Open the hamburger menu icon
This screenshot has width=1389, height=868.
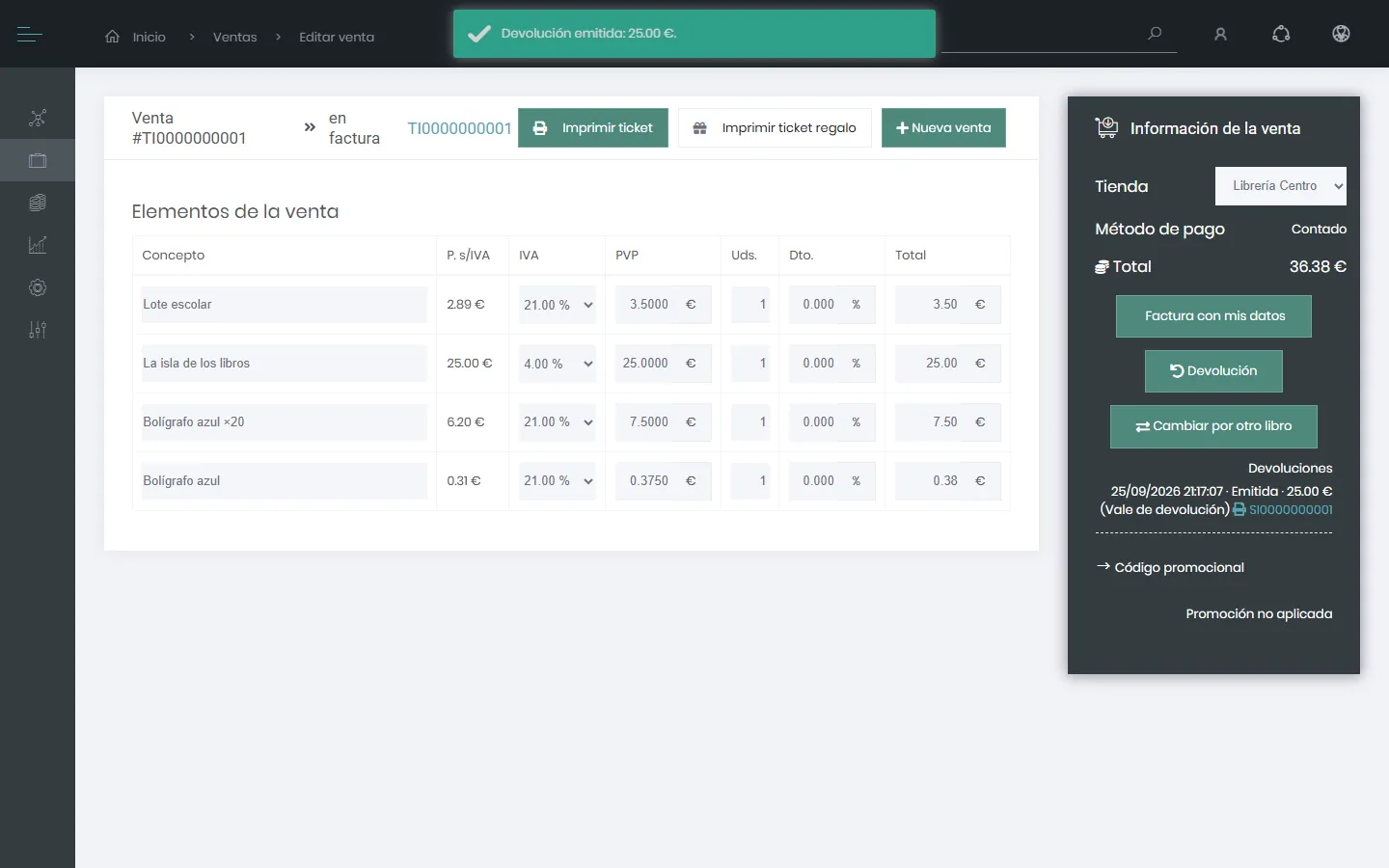click(30, 35)
